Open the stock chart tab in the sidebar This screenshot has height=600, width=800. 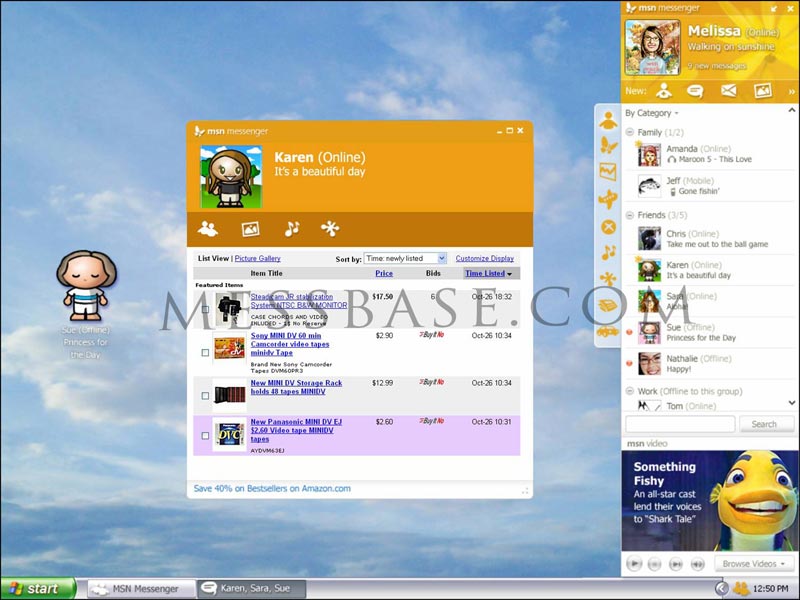pyautogui.click(x=608, y=171)
